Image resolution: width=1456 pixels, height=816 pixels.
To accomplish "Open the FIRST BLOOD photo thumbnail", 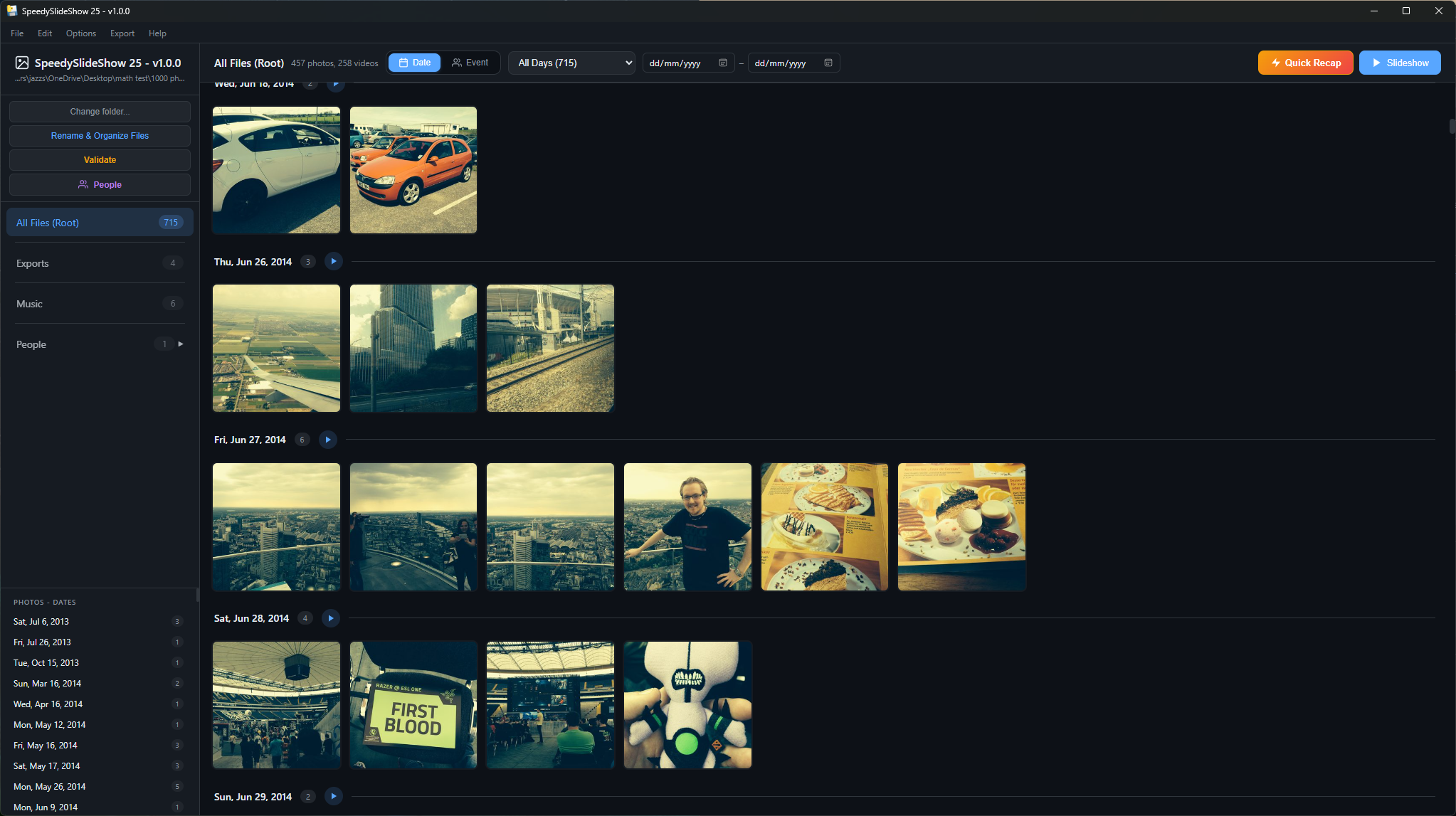I will (413, 704).
